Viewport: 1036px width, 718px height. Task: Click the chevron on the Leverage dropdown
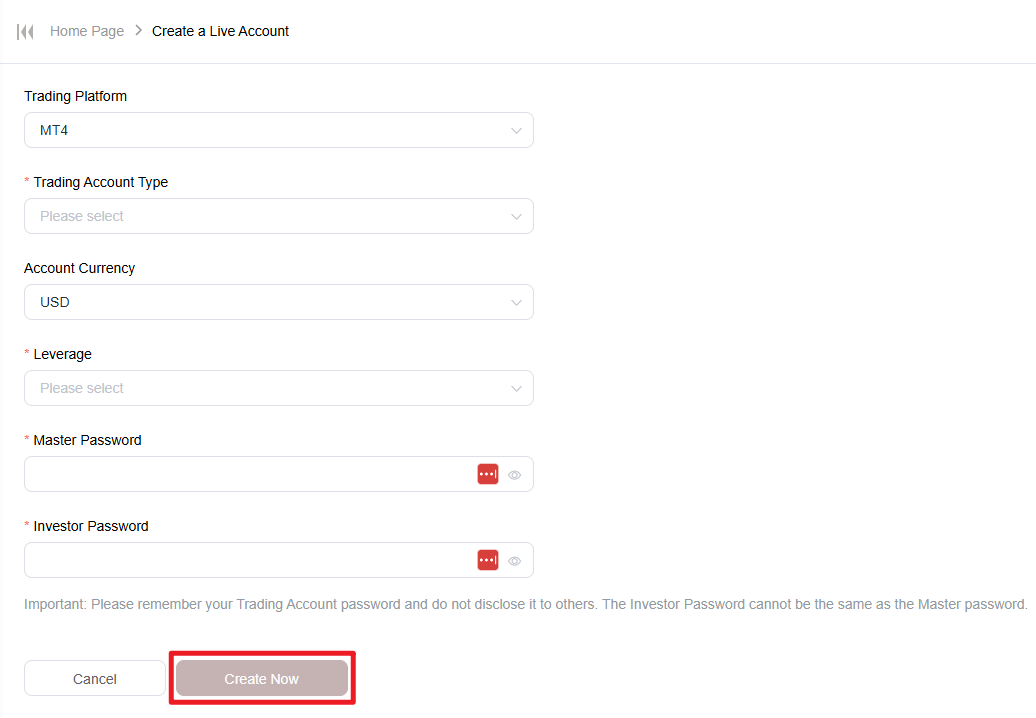click(516, 388)
